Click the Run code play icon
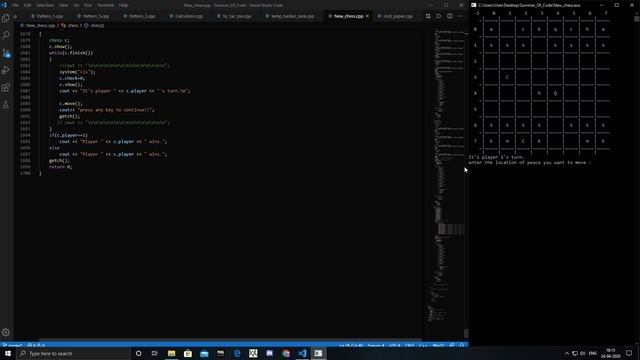 click(438, 16)
